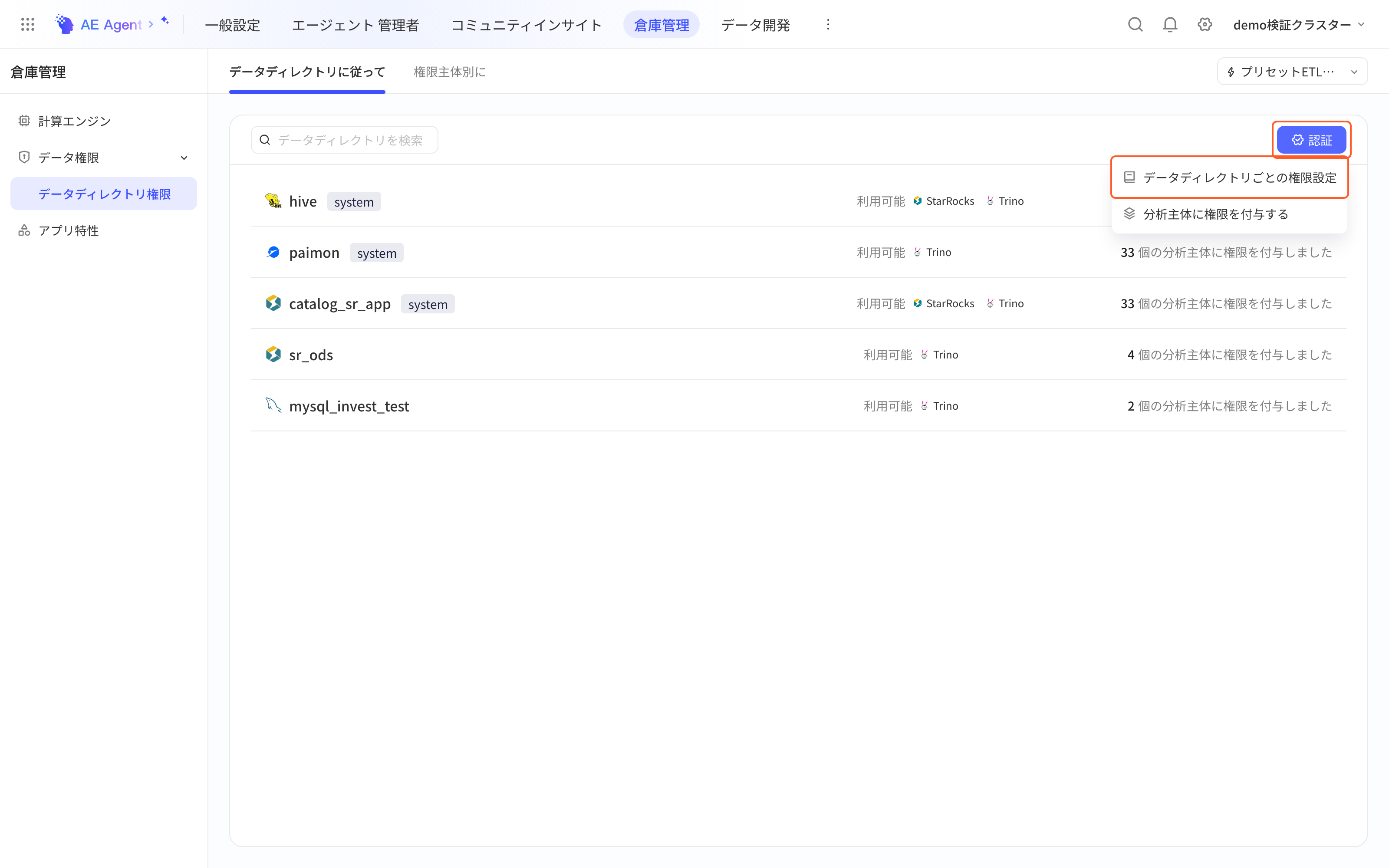Viewport: 1389px width, 868px height.
Task: Open the demo検証クラスター cluster dropdown
Action: tap(1298, 25)
